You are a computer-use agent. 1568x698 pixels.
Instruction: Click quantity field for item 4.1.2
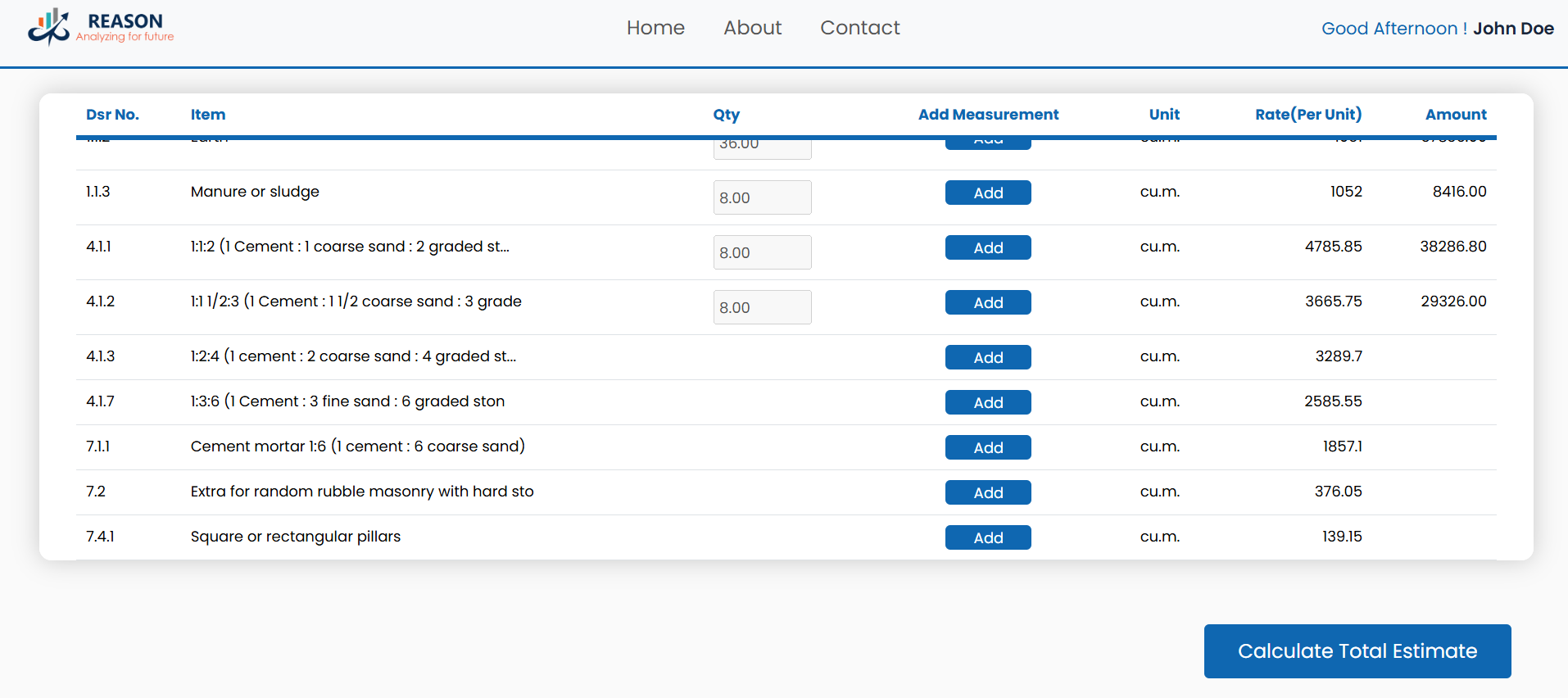point(762,307)
